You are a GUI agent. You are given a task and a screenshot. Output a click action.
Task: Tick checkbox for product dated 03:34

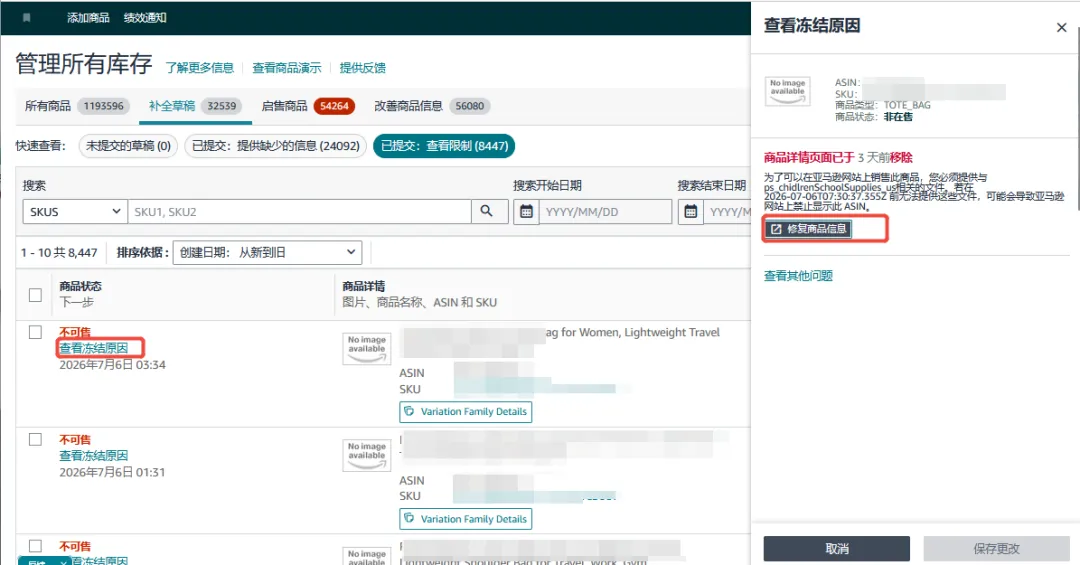(35, 332)
